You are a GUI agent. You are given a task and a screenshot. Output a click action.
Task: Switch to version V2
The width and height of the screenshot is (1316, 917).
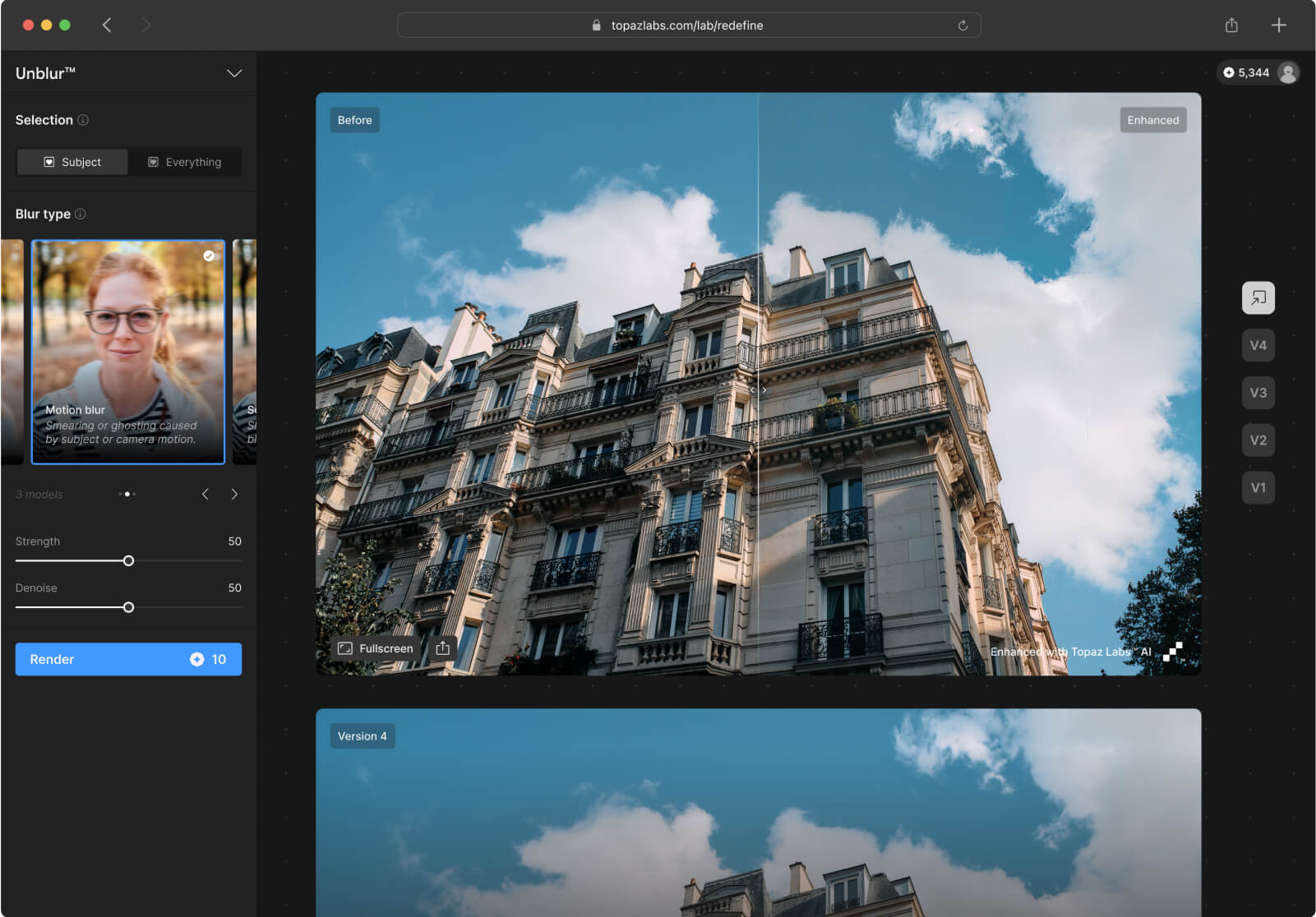click(x=1258, y=440)
